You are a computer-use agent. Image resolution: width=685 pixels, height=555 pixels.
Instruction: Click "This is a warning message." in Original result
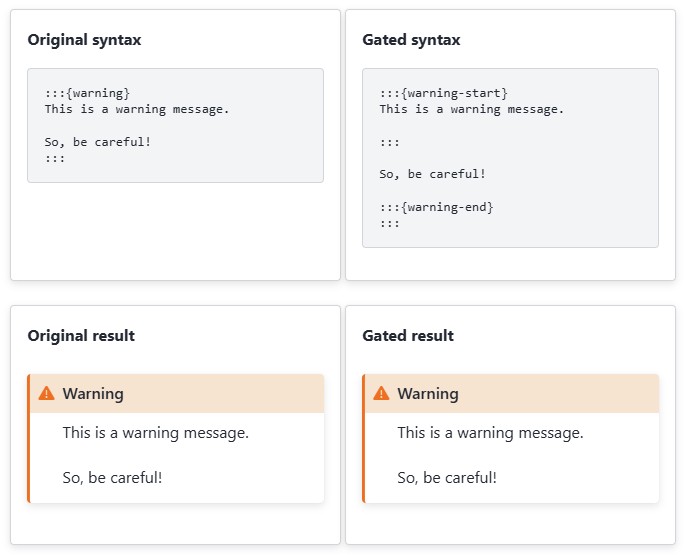click(155, 433)
